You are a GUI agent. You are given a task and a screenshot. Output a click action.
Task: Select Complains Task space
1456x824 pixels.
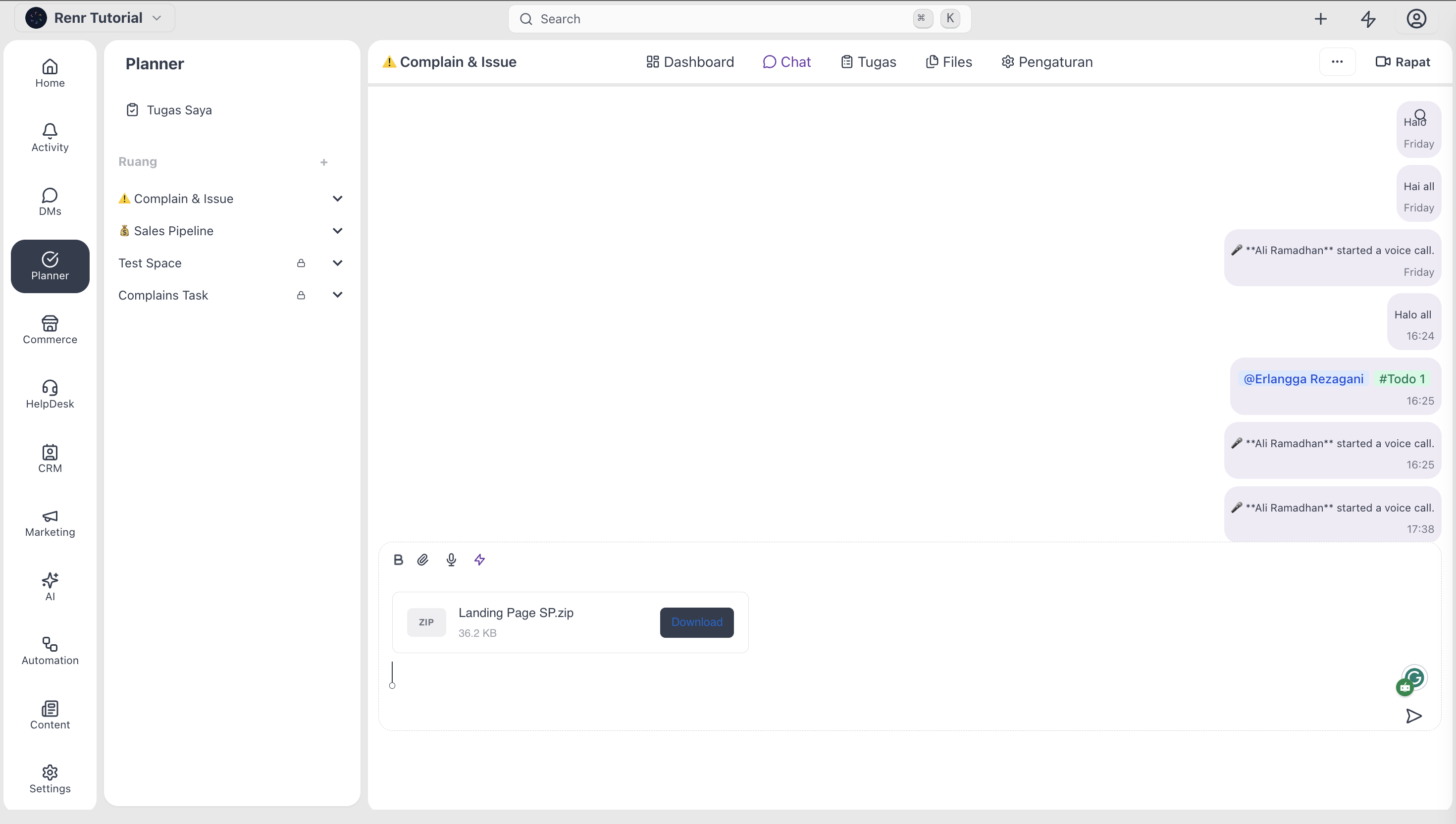click(x=163, y=296)
